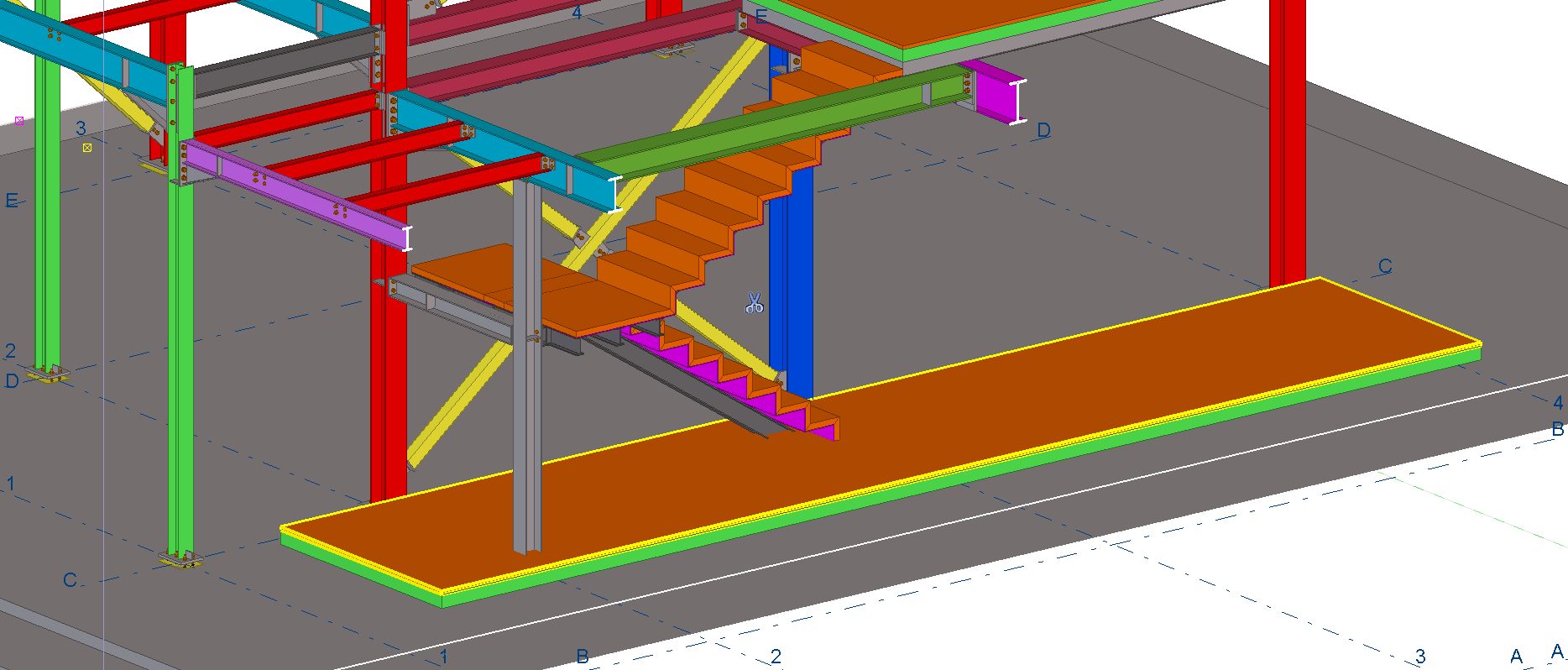
Task: Click grid label 3 next to the yellow point marker
Action: tap(81, 128)
